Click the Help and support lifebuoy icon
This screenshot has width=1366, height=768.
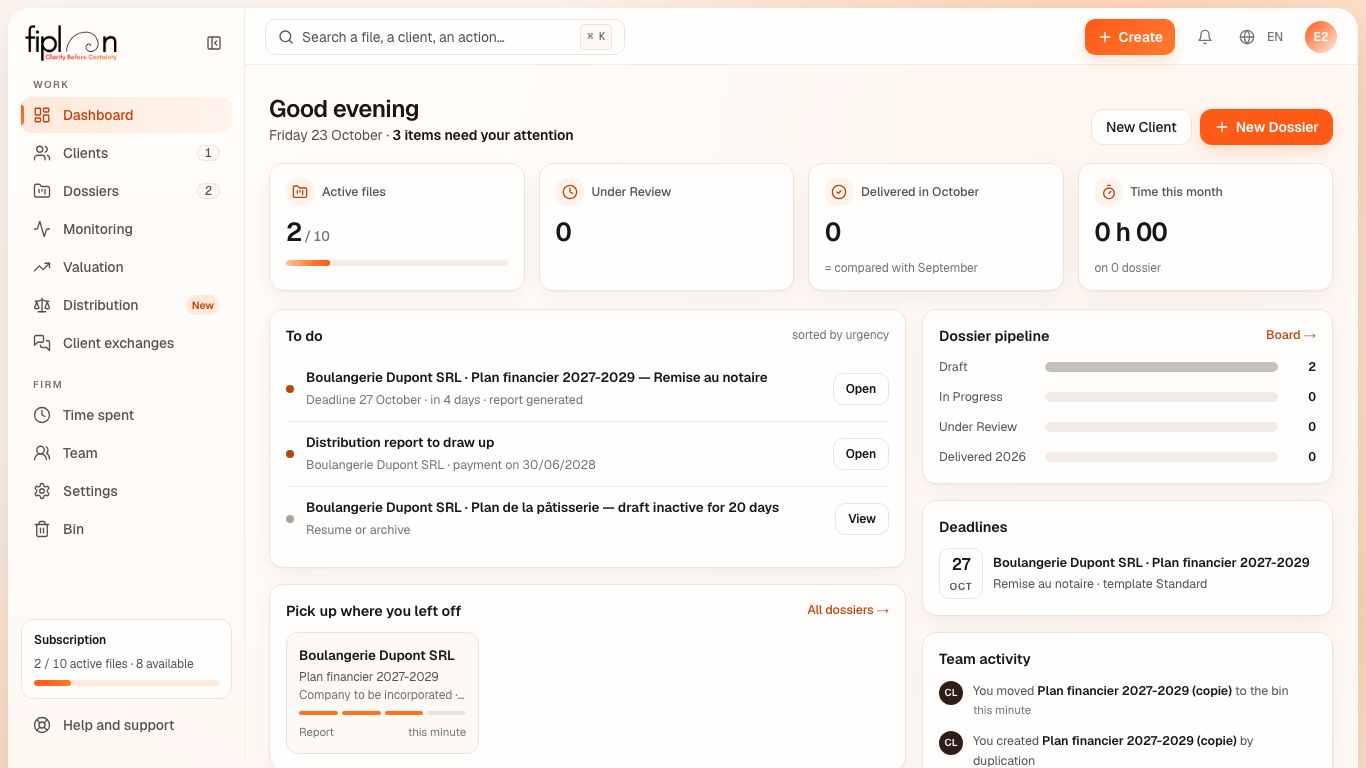click(x=42, y=725)
